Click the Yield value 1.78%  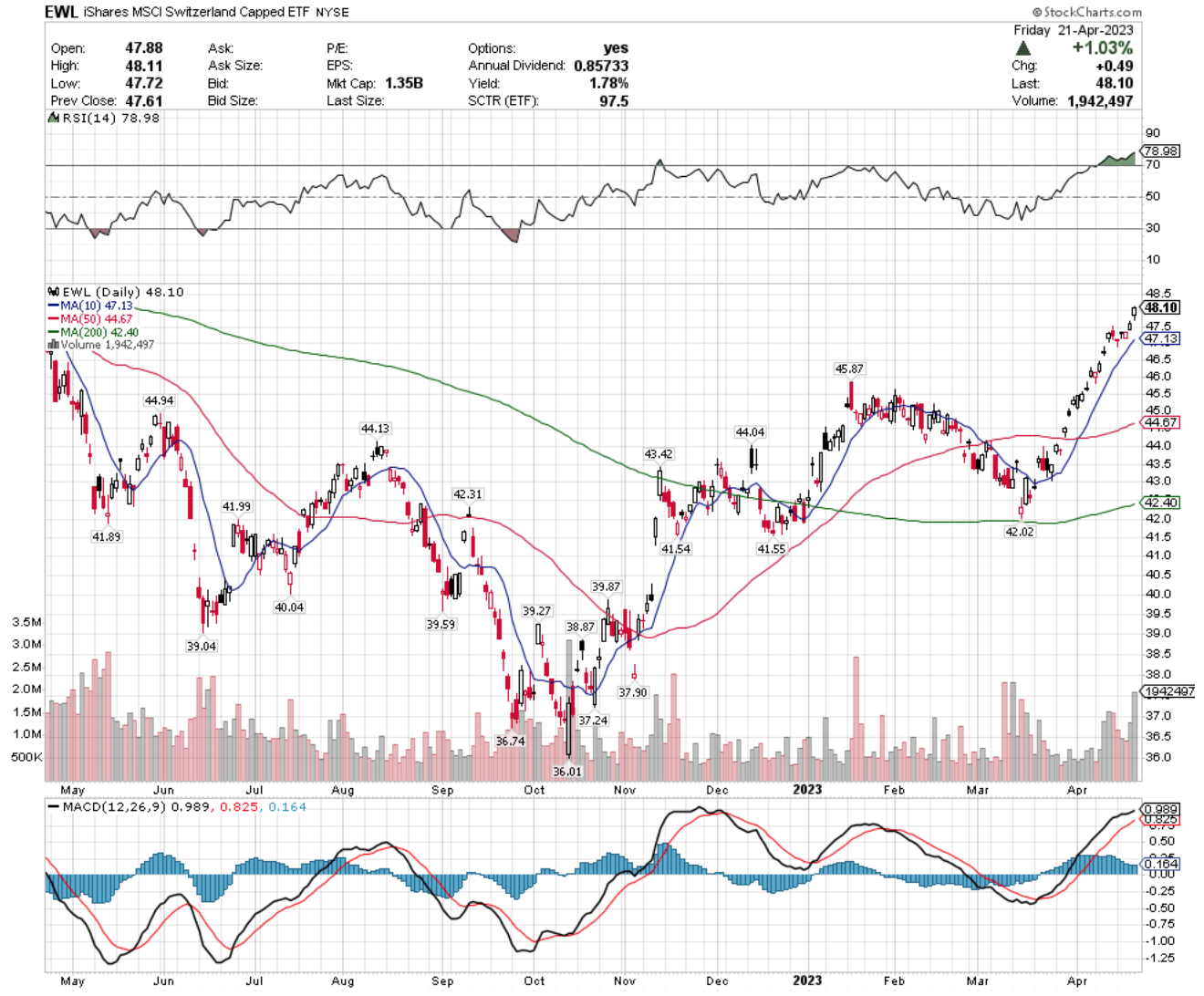pyautogui.click(x=609, y=83)
